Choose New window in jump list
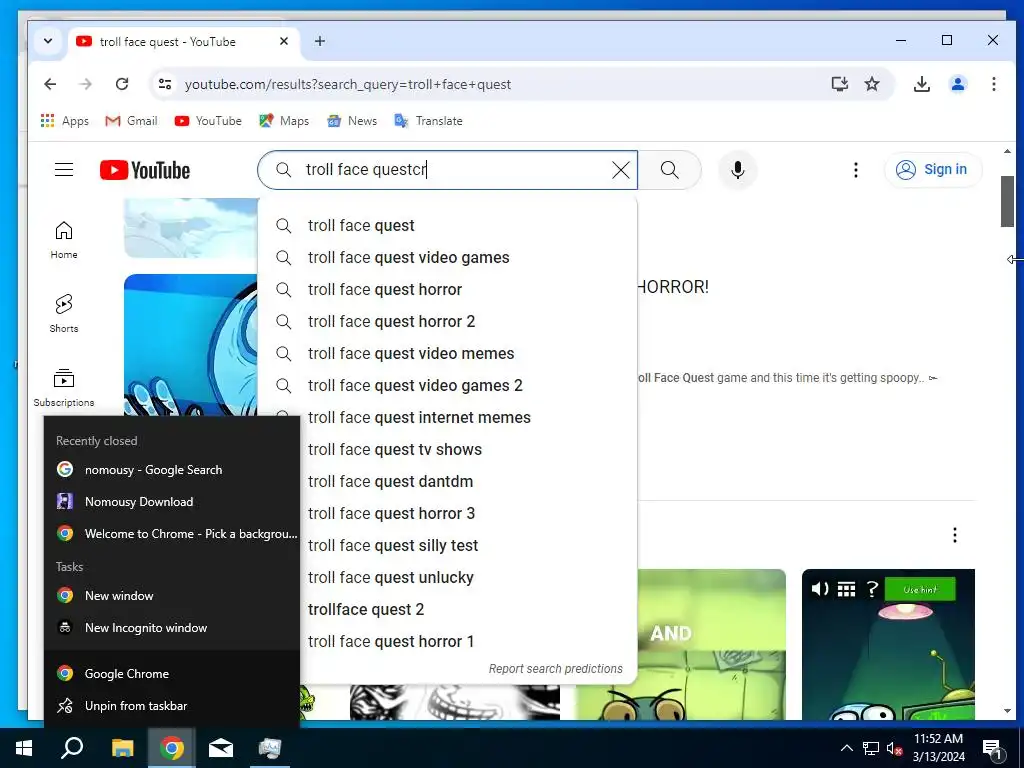1024x768 pixels. [172, 596]
